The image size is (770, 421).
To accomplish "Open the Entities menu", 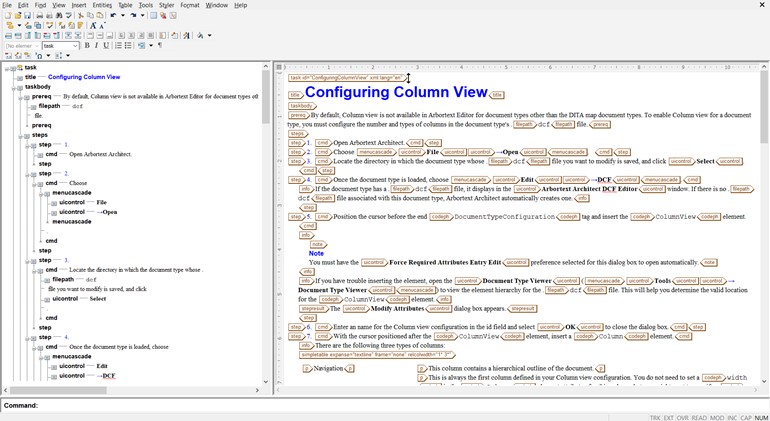I will click(x=102, y=5).
